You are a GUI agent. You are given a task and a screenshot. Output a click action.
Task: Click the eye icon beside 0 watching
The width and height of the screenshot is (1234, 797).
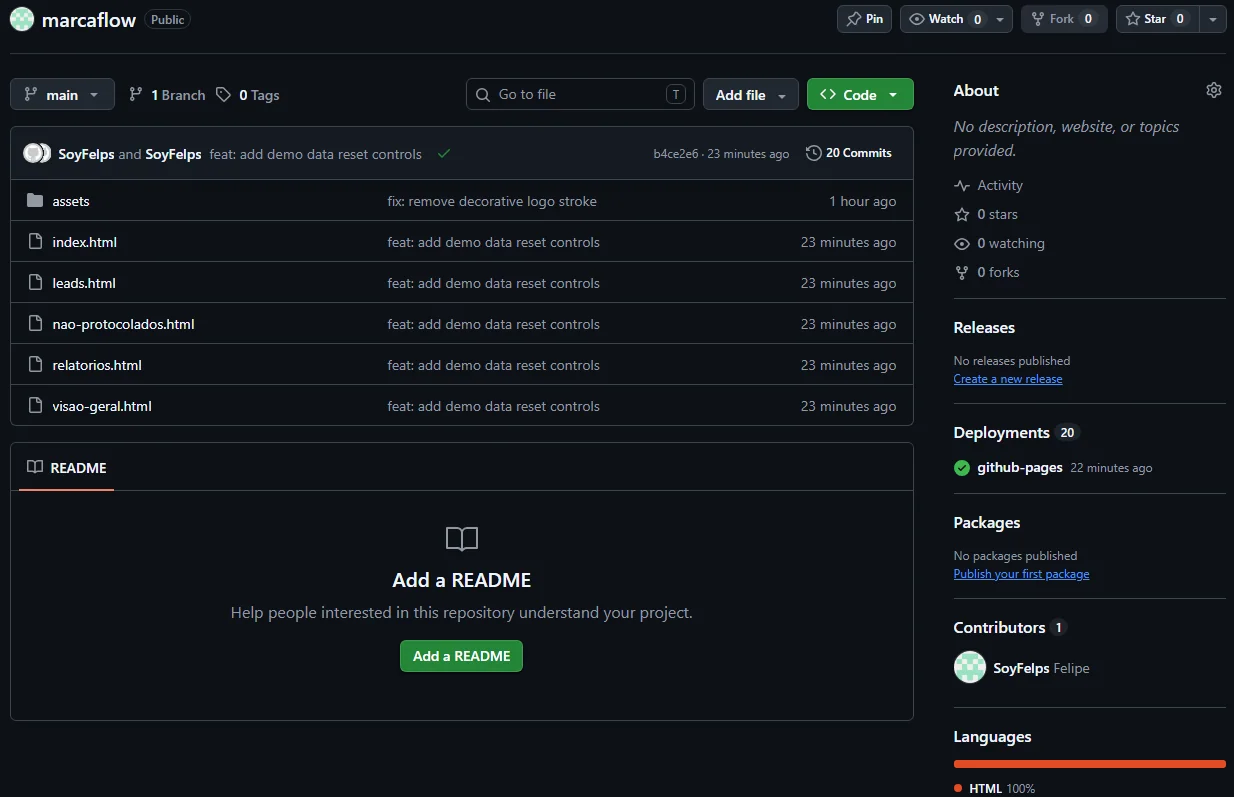(x=962, y=243)
